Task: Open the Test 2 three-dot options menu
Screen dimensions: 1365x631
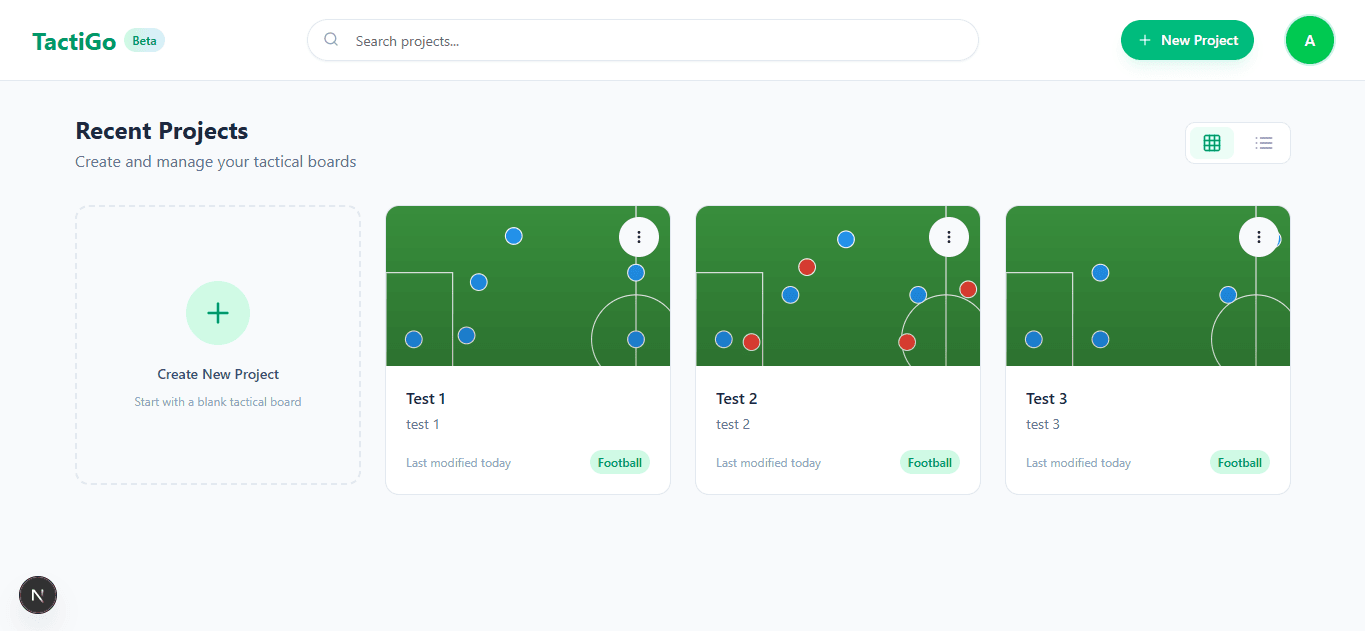Action: [949, 237]
